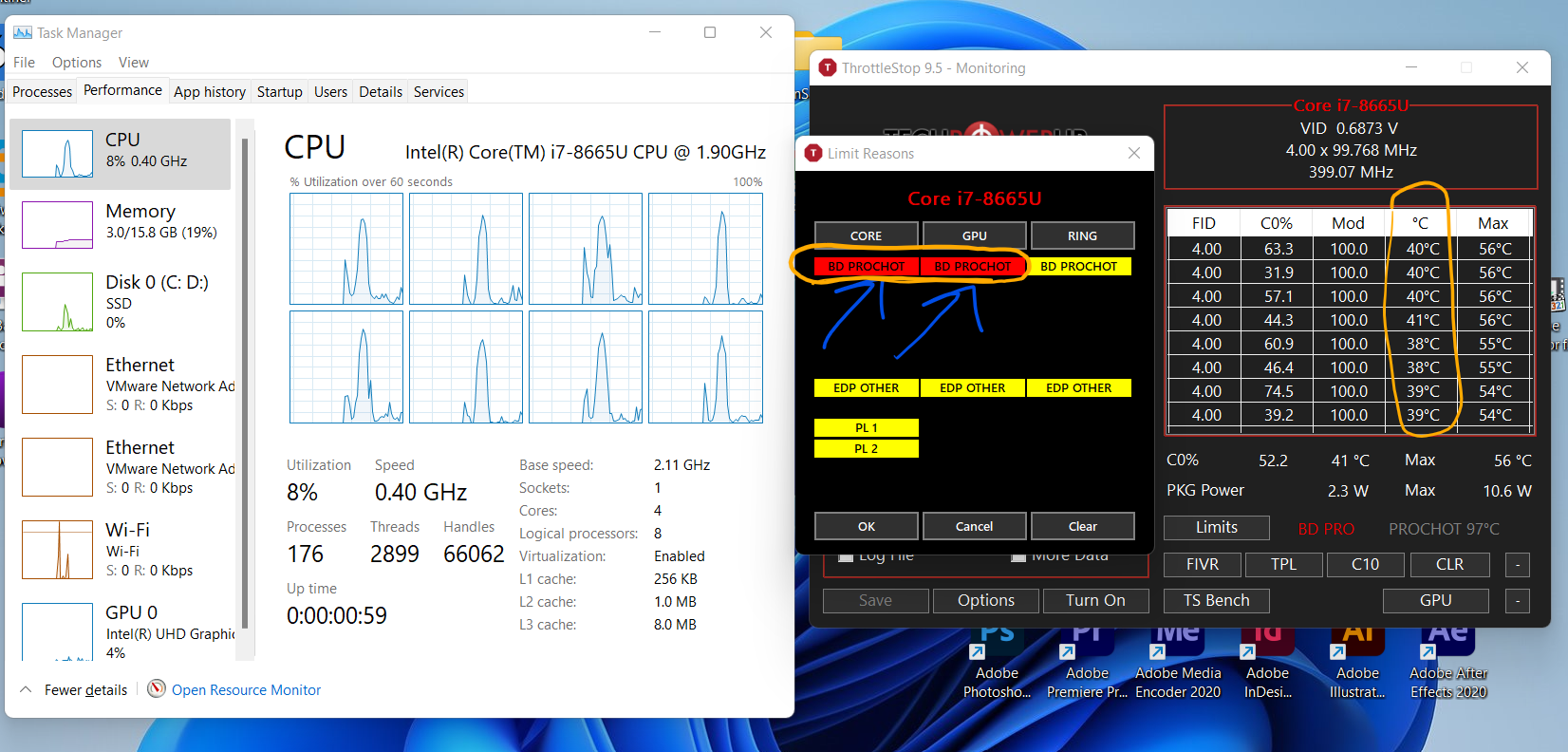The width and height of the screenshot is (1568, 752).
Task: Click Clear in Limit Reasons dialog
Action: coord(1082,526)
